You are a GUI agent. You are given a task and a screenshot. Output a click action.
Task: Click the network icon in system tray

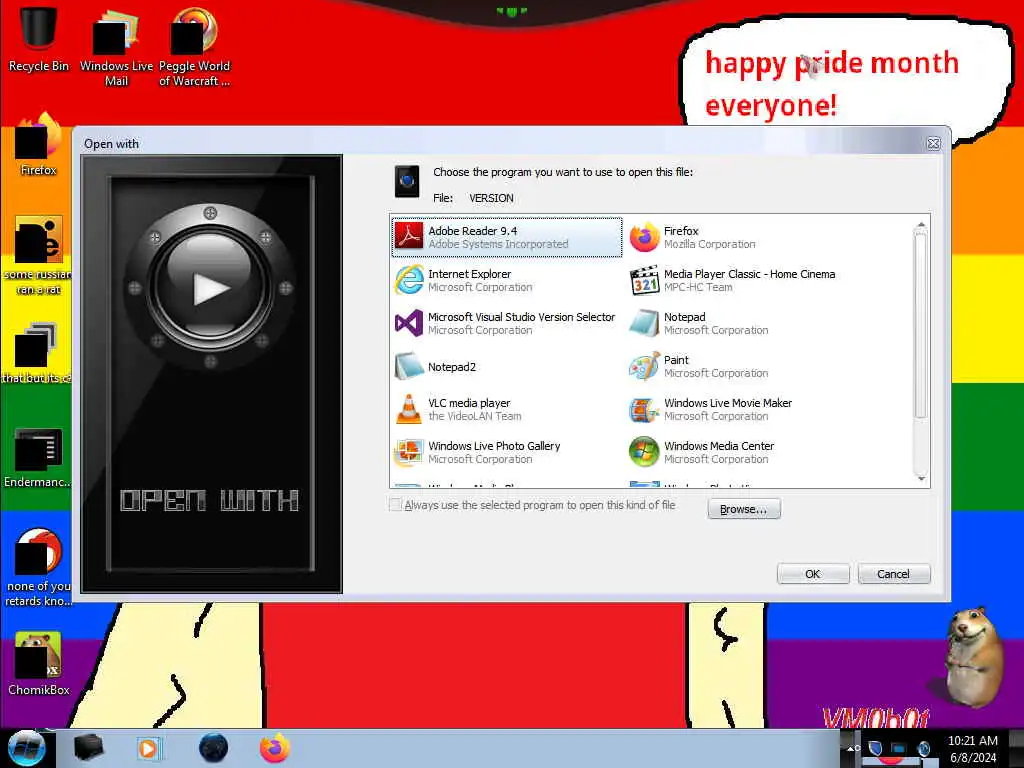[899, 748]
